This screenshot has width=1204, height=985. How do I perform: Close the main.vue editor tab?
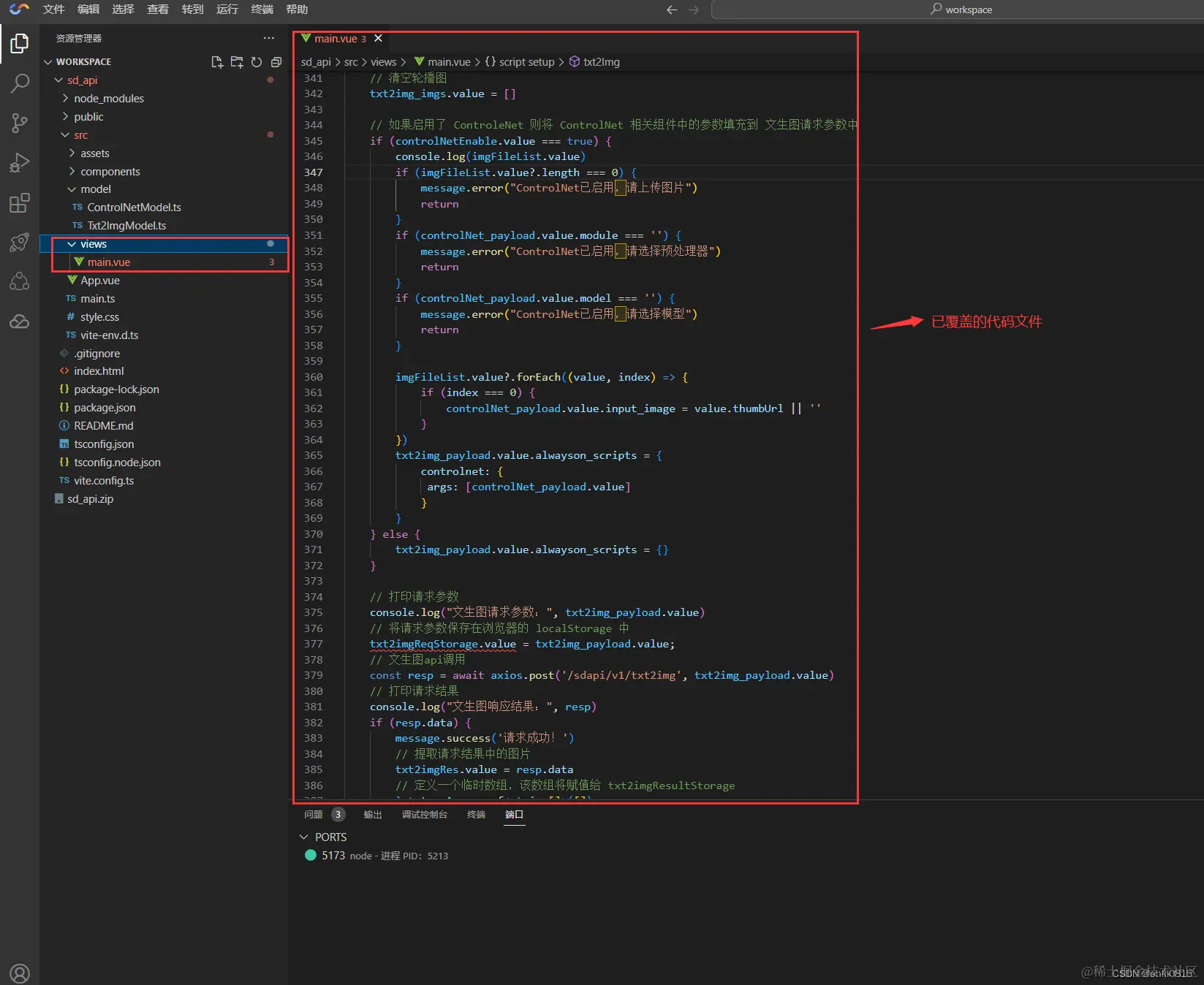pos(378,38)
